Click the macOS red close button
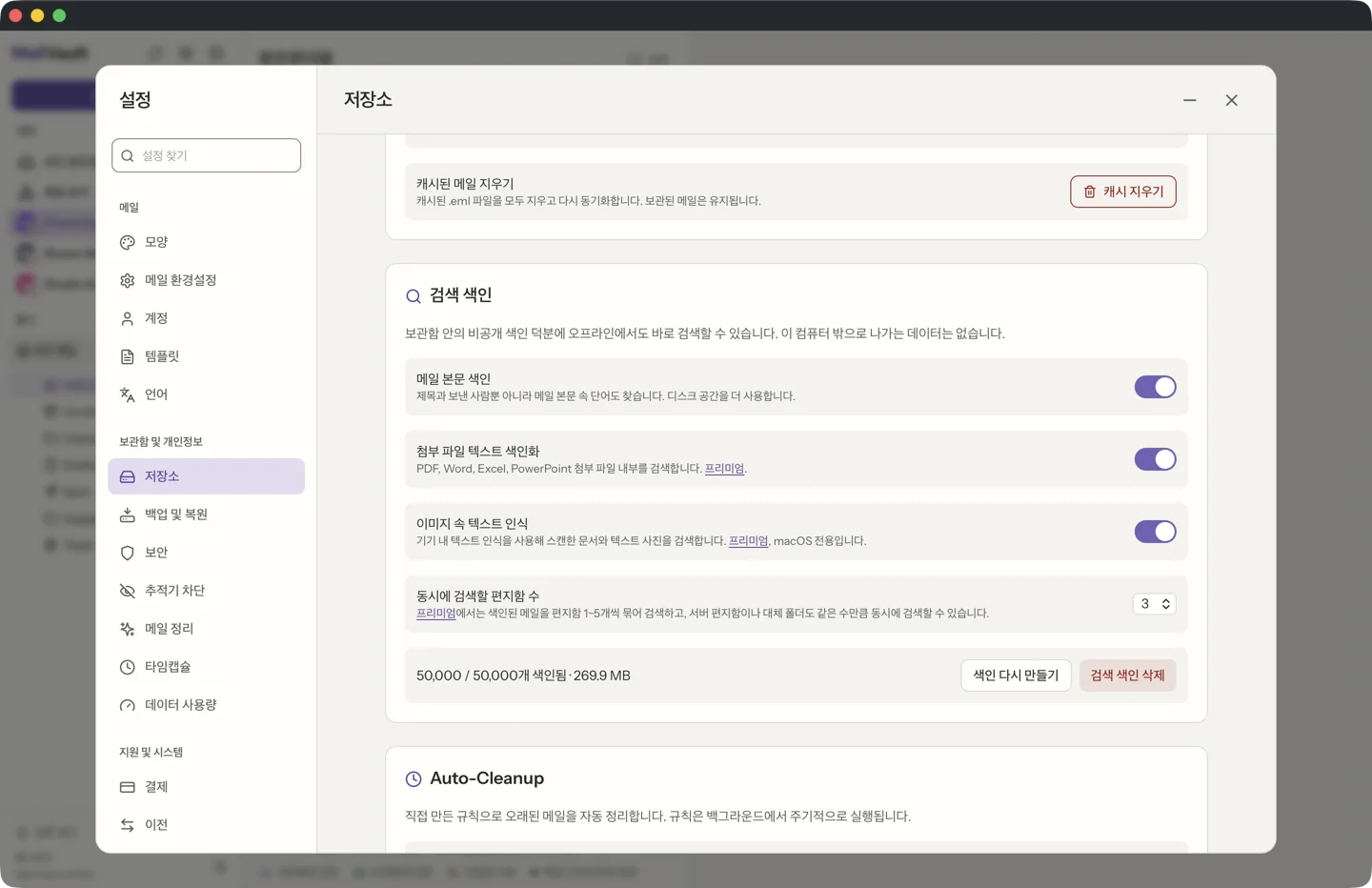The width and height of the screenshot is (1372, 888). 15,15
